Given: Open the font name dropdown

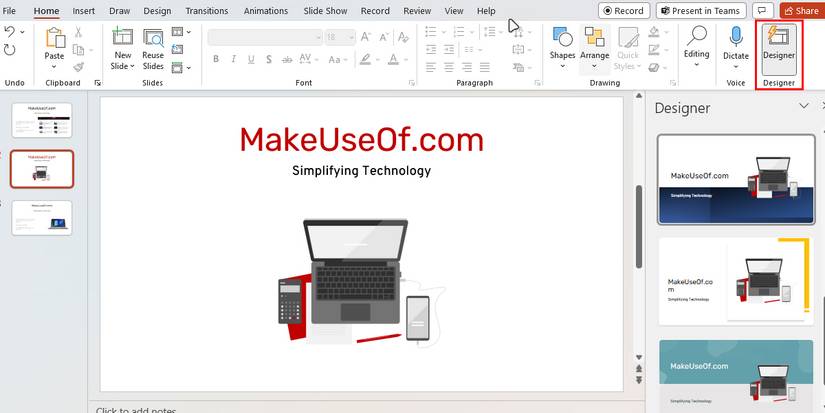Looking at the screenshot, I should tap(319, 37).
